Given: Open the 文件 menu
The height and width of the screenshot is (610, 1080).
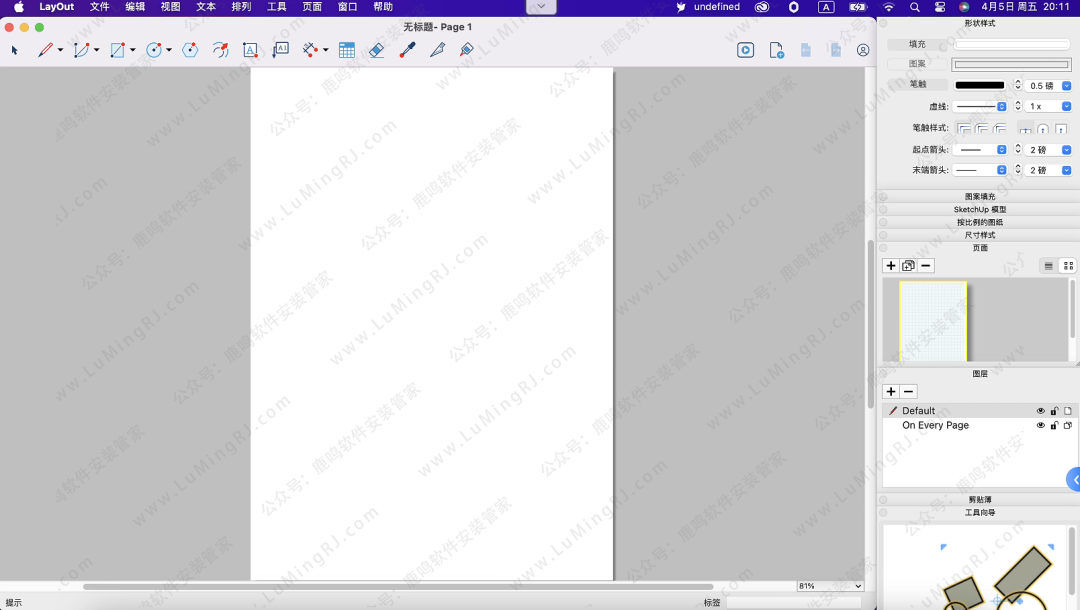Looking at the screenshot, I should 100,7.
